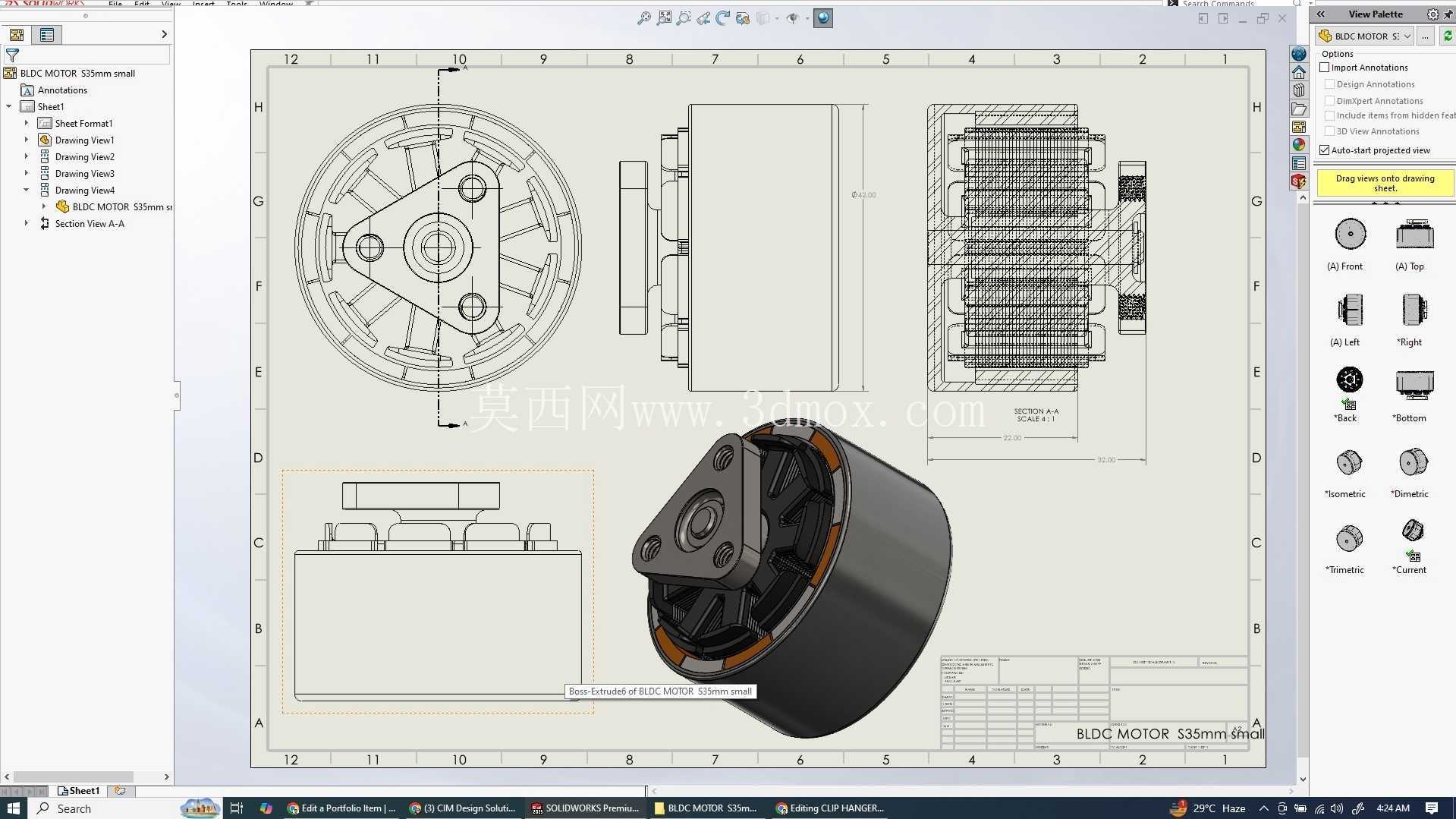Enable Import Annotations checkbox

1325,68
